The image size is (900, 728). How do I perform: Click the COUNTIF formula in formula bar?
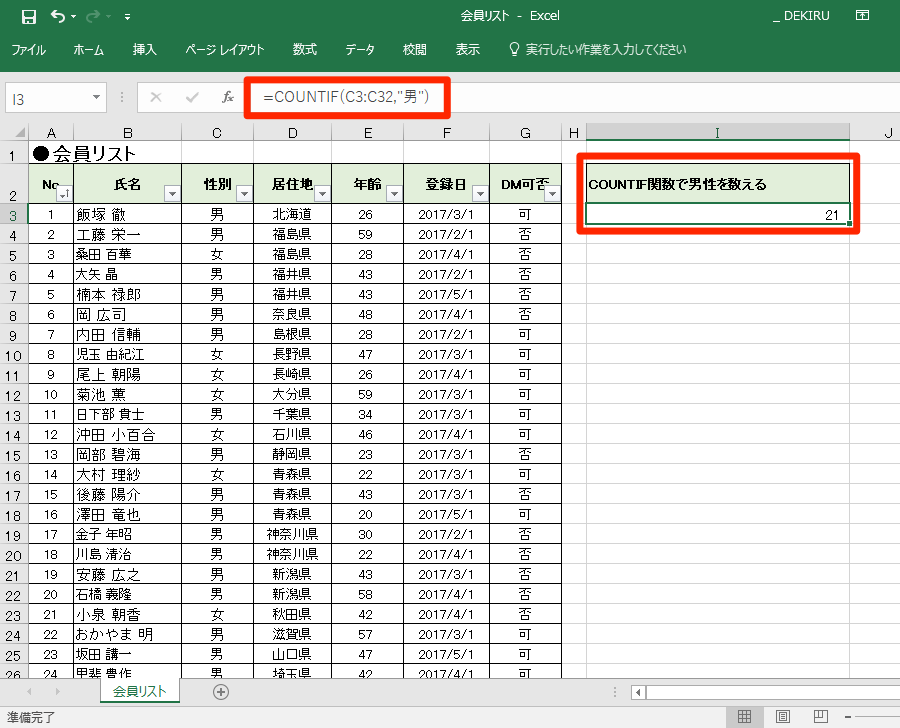pos(346,97)
